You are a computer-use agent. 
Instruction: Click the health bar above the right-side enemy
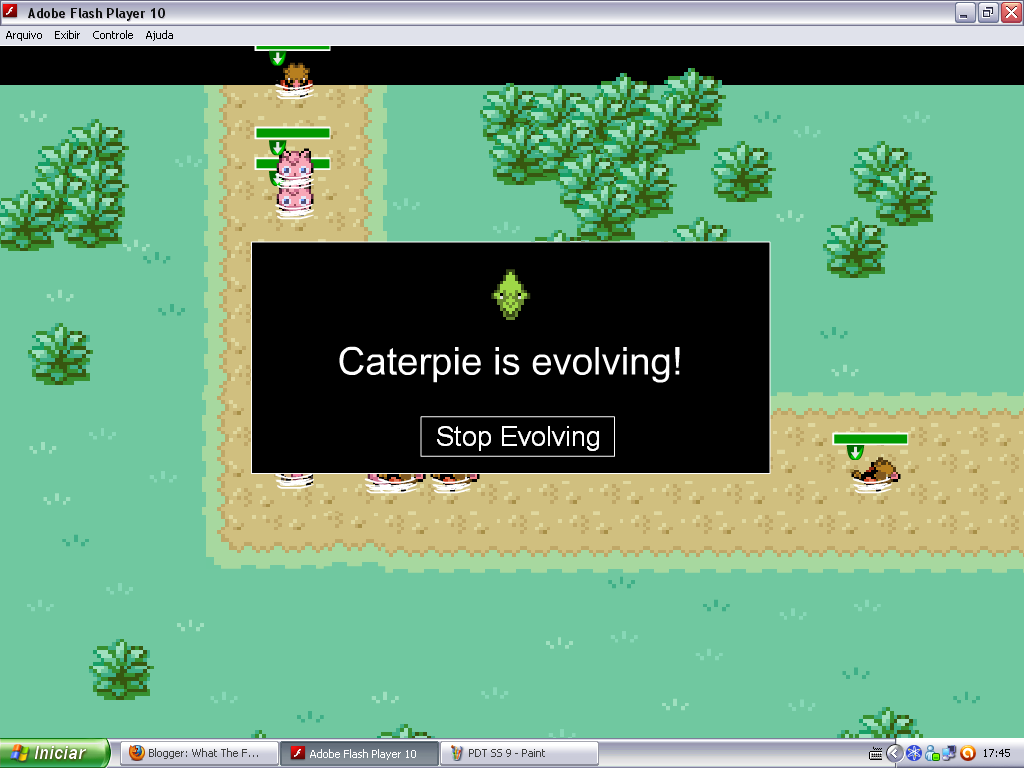tap(870, 439)
